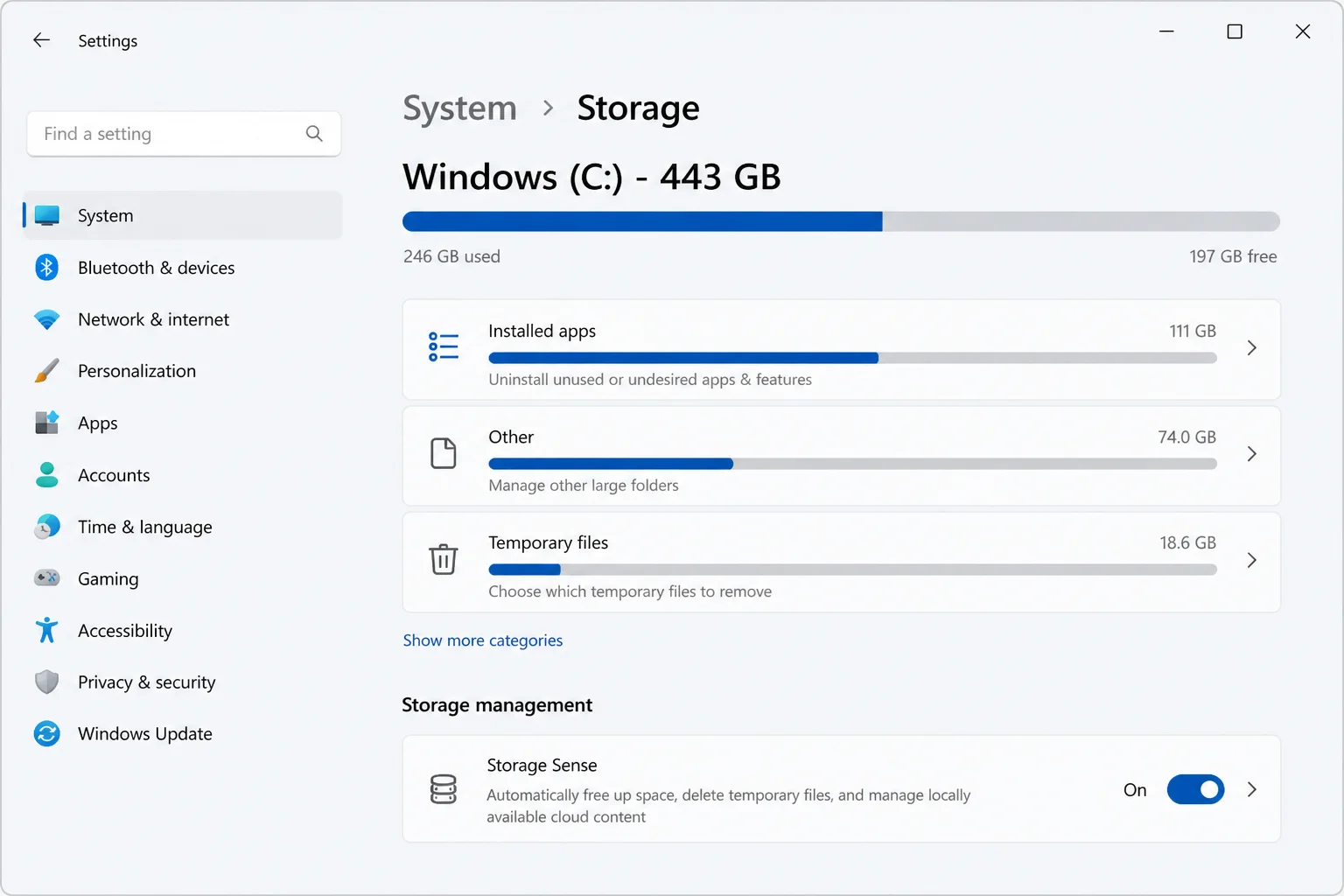This screenshot has height=896, width=1344.
Task: Click the Temporary files trash icon
Action: pos(444,559)
